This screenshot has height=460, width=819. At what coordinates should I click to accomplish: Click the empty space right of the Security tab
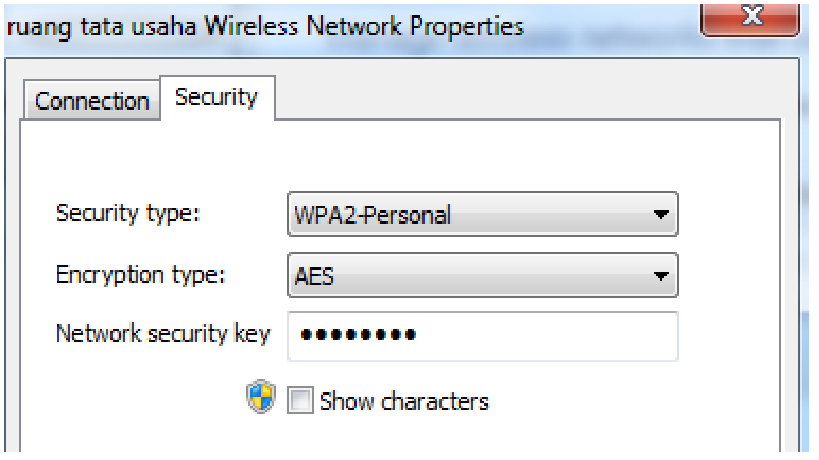520,98
